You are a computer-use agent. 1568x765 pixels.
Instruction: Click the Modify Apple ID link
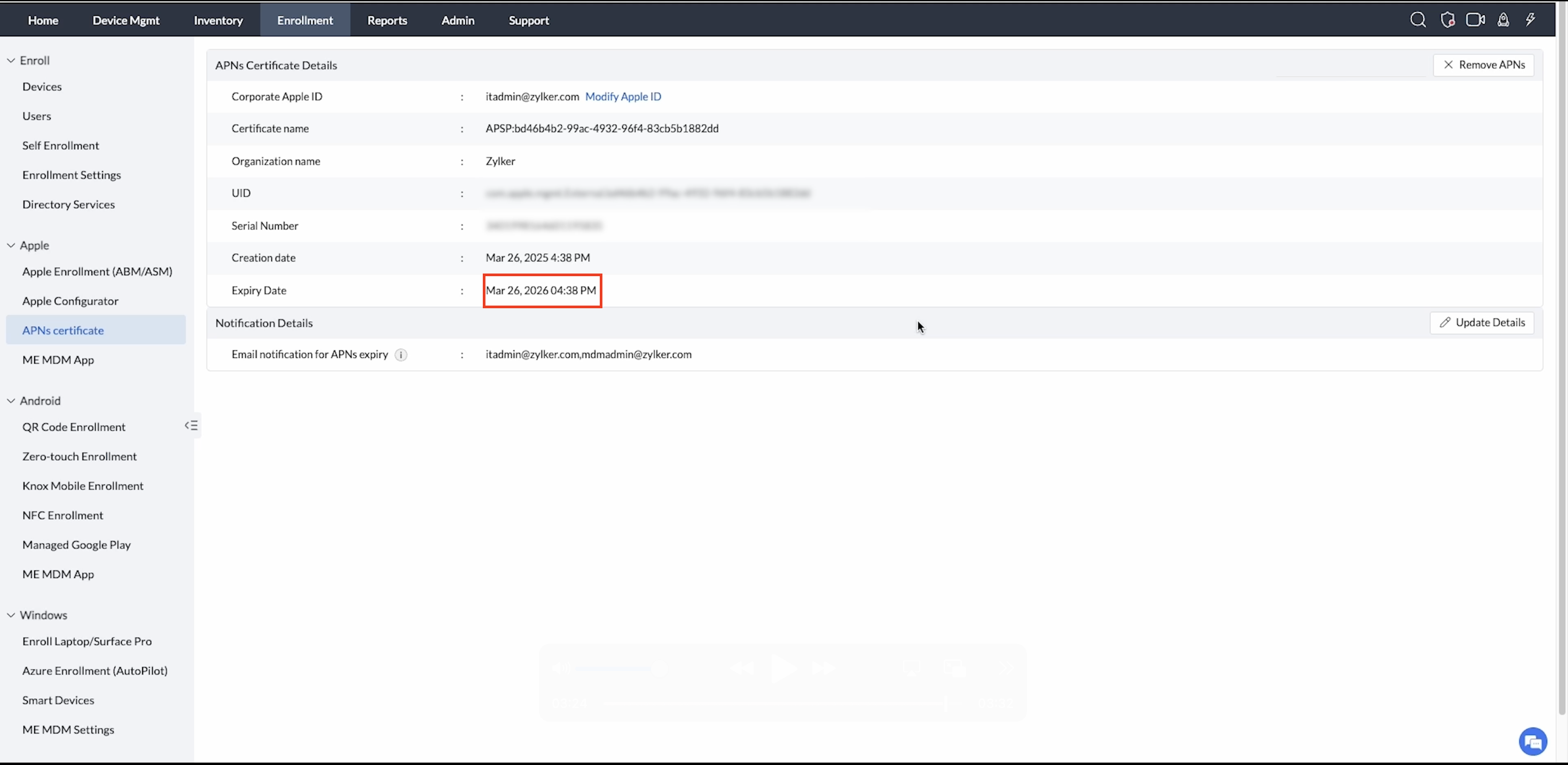(623, 96)
